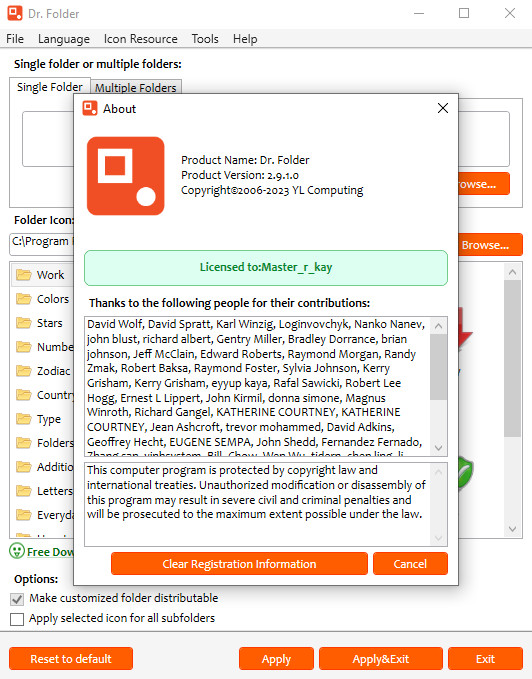Click the Product Name: Dr. Folder text

click(x=245, y=160)
